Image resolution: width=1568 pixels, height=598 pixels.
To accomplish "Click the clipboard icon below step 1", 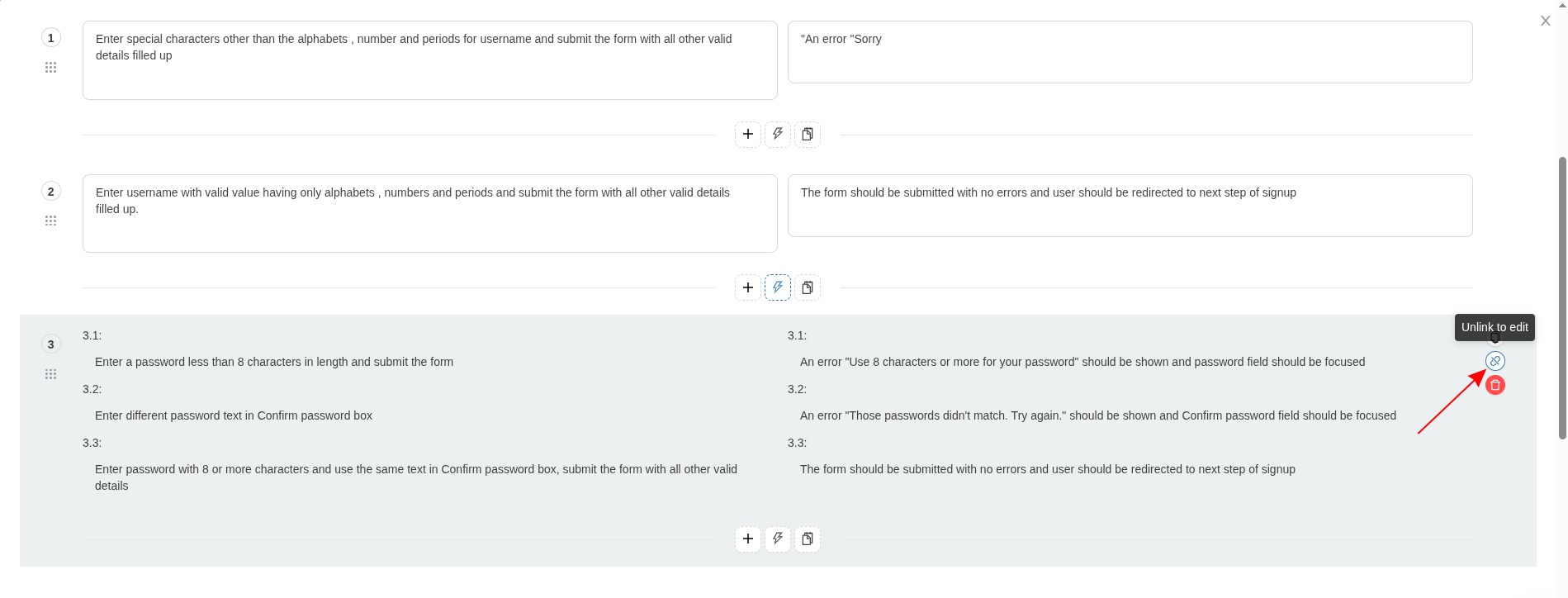I will 808,135.
